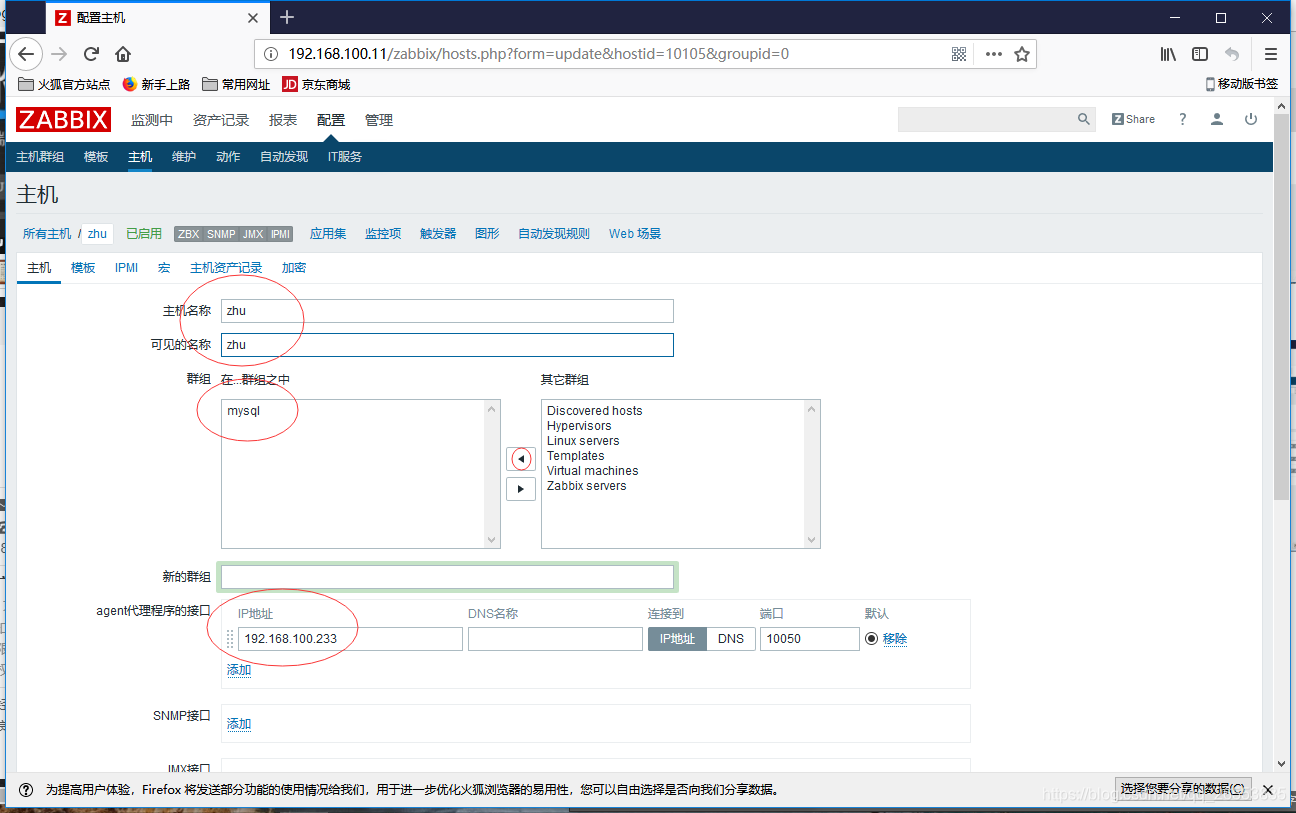Go to 主机群组 submenu

pos(40,157)
